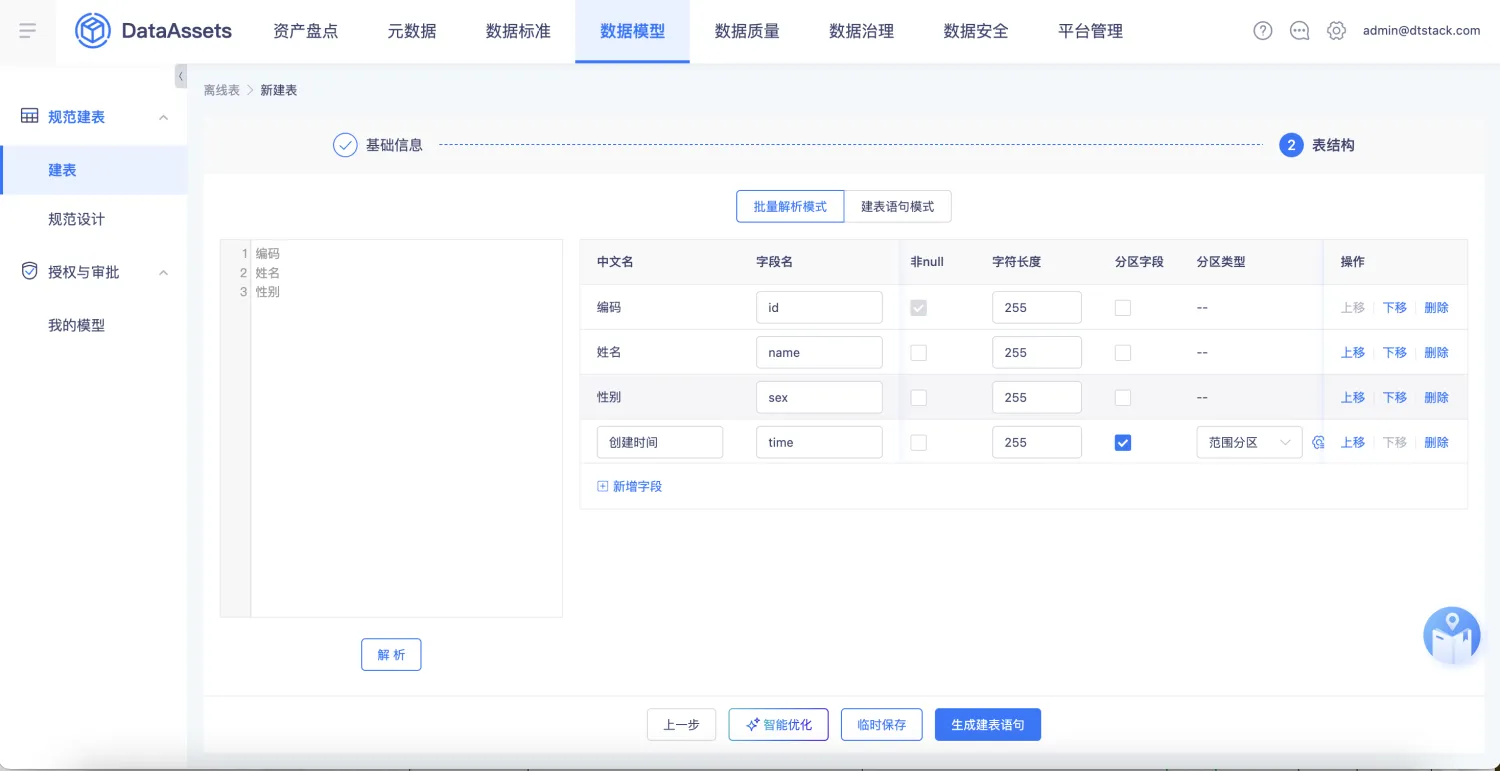Open the chat message icon
Image resolution: width=1500 pixels, height=771 pixels.
click(1300, 31)
